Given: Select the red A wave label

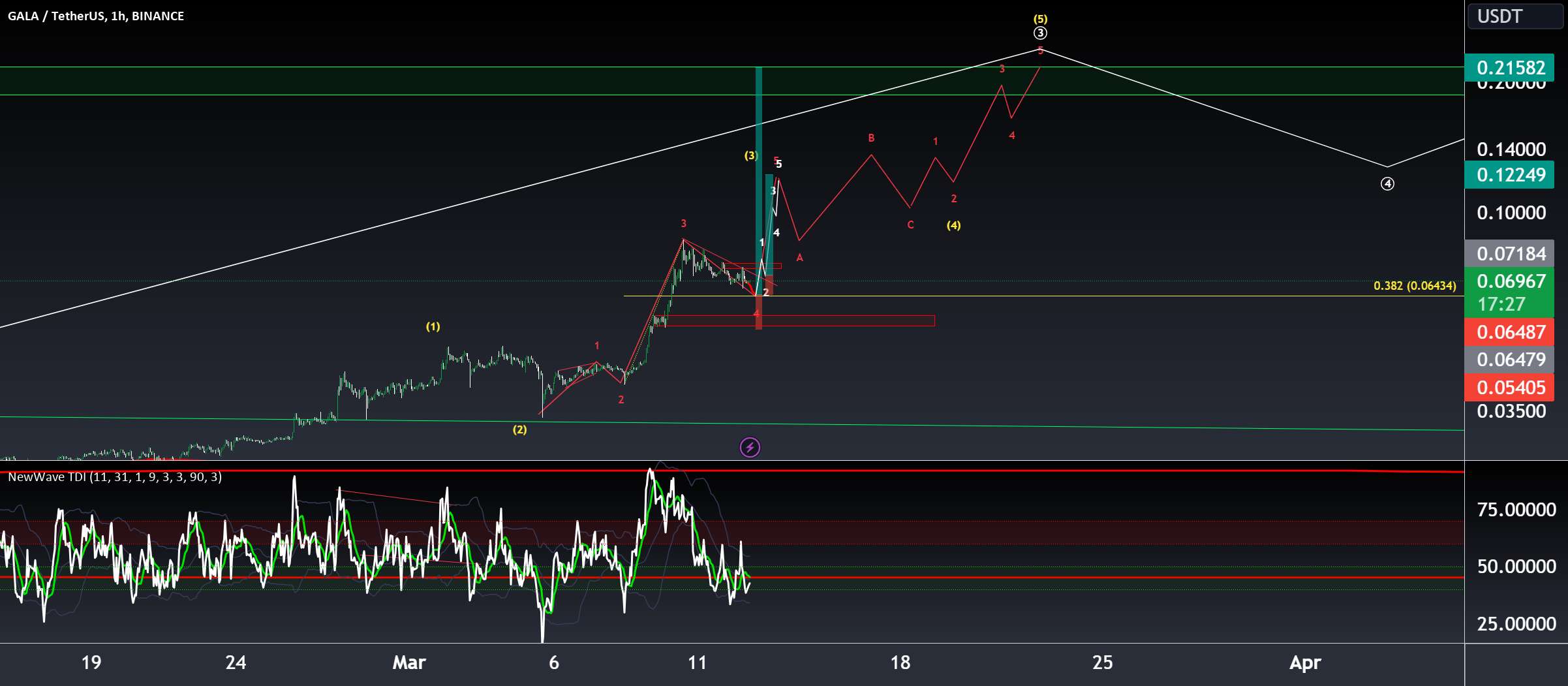Looking at the screenshot, I should (799, 258).
